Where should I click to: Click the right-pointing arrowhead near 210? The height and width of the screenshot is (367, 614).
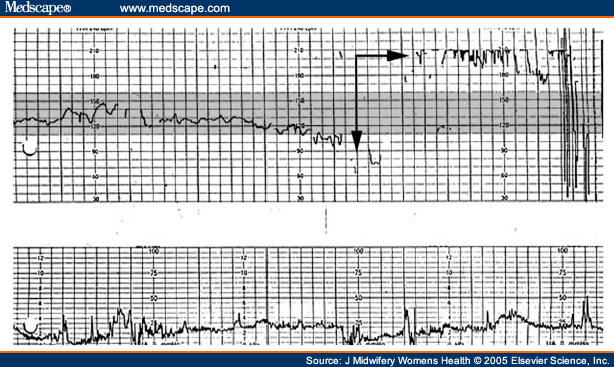(x=397, y=56)
